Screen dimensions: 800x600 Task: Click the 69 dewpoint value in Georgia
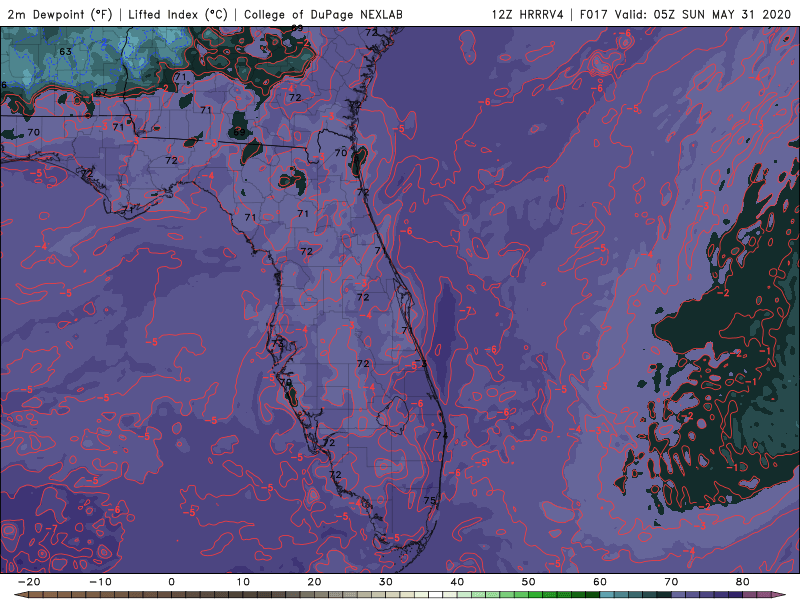pyautogui.click(x=239, y=132)
